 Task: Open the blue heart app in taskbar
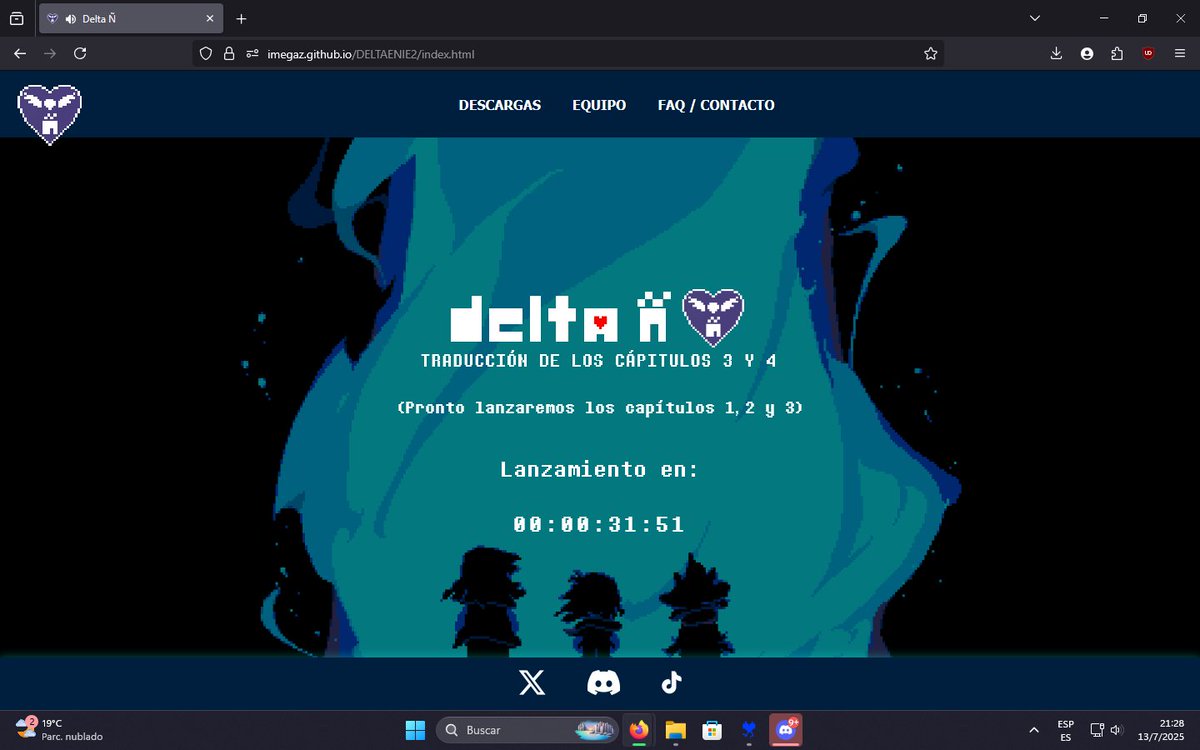pyautogui.click(x=748, y=730)
